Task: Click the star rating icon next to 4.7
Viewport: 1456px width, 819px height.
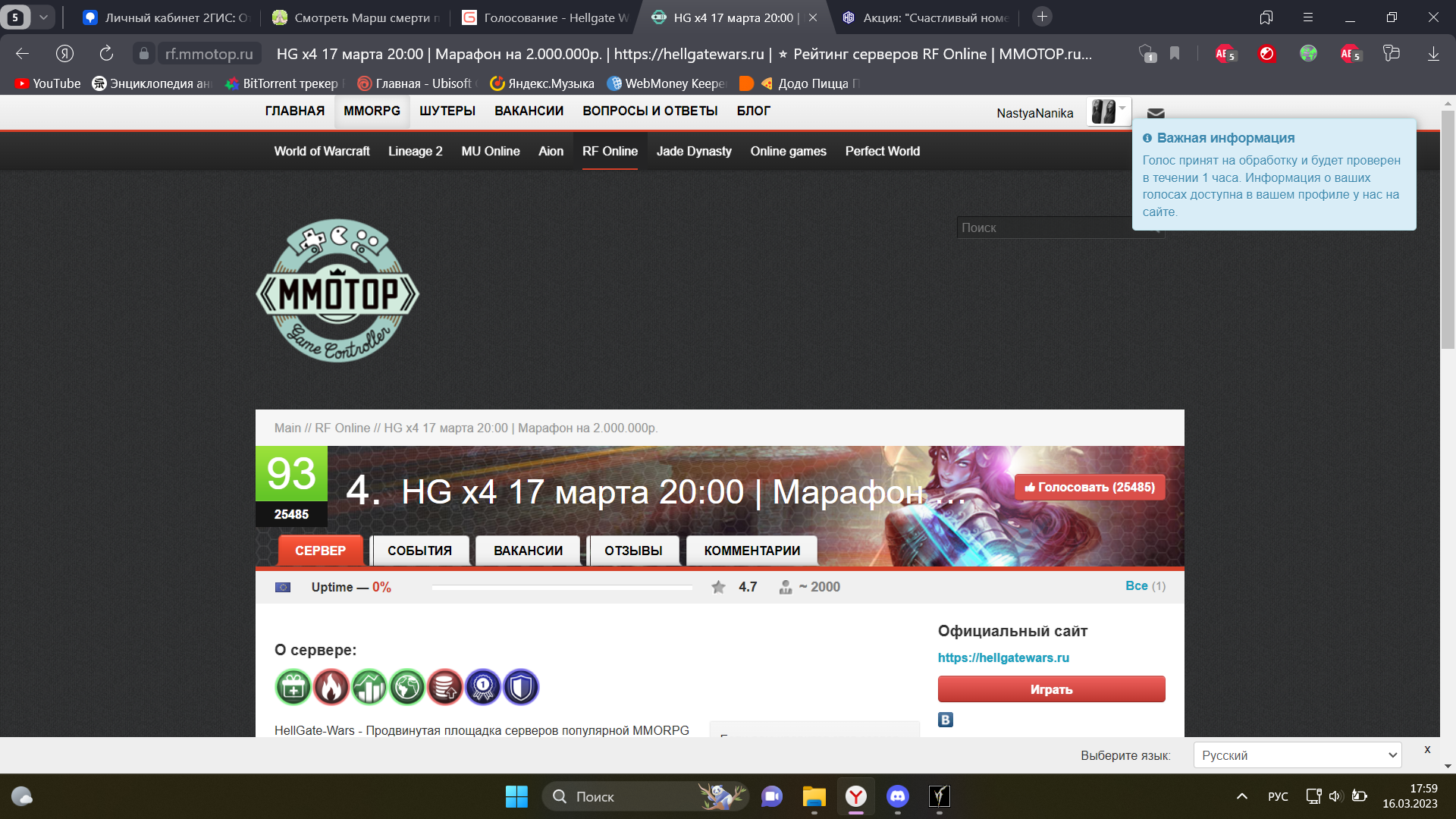Action: [718, 587]
